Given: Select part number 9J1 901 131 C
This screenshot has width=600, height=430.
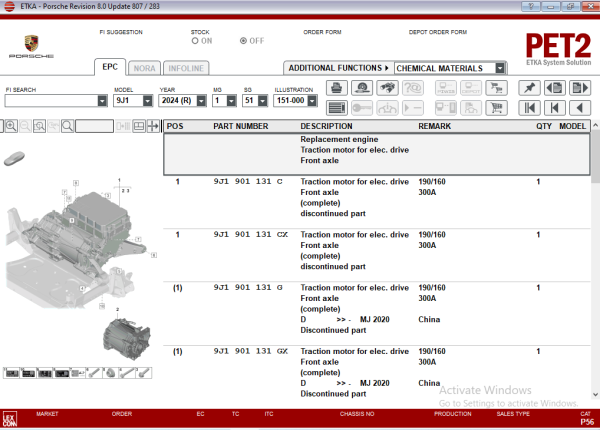Looking at the screenshot, I should click(x=248, y=182).
